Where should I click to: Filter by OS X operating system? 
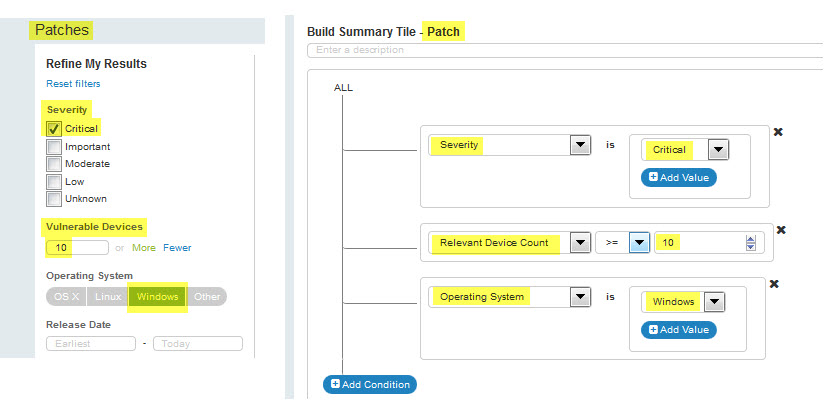[66, 296]
